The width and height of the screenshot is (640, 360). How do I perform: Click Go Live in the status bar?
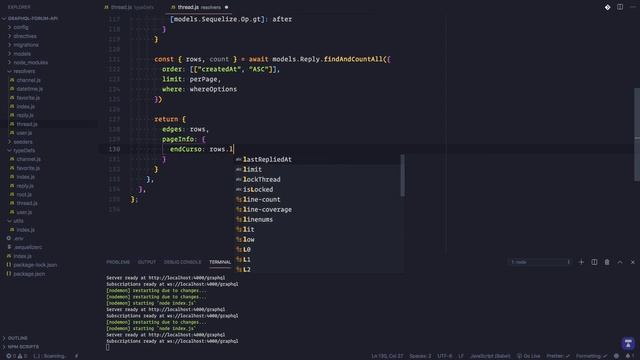pos(529,356)
